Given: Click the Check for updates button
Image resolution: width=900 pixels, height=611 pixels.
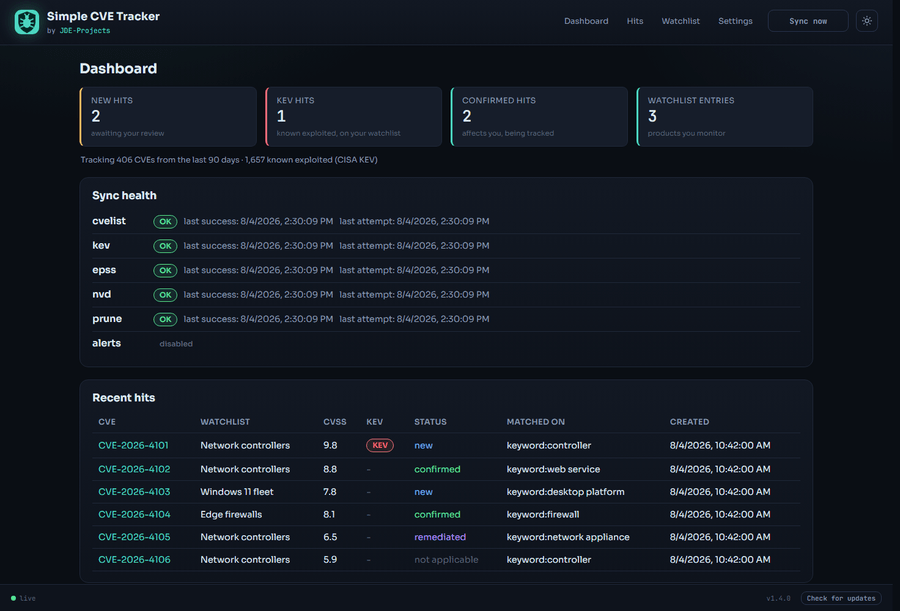Looking at the screenshot, I should pyautogui.click(x=841, y=598).
